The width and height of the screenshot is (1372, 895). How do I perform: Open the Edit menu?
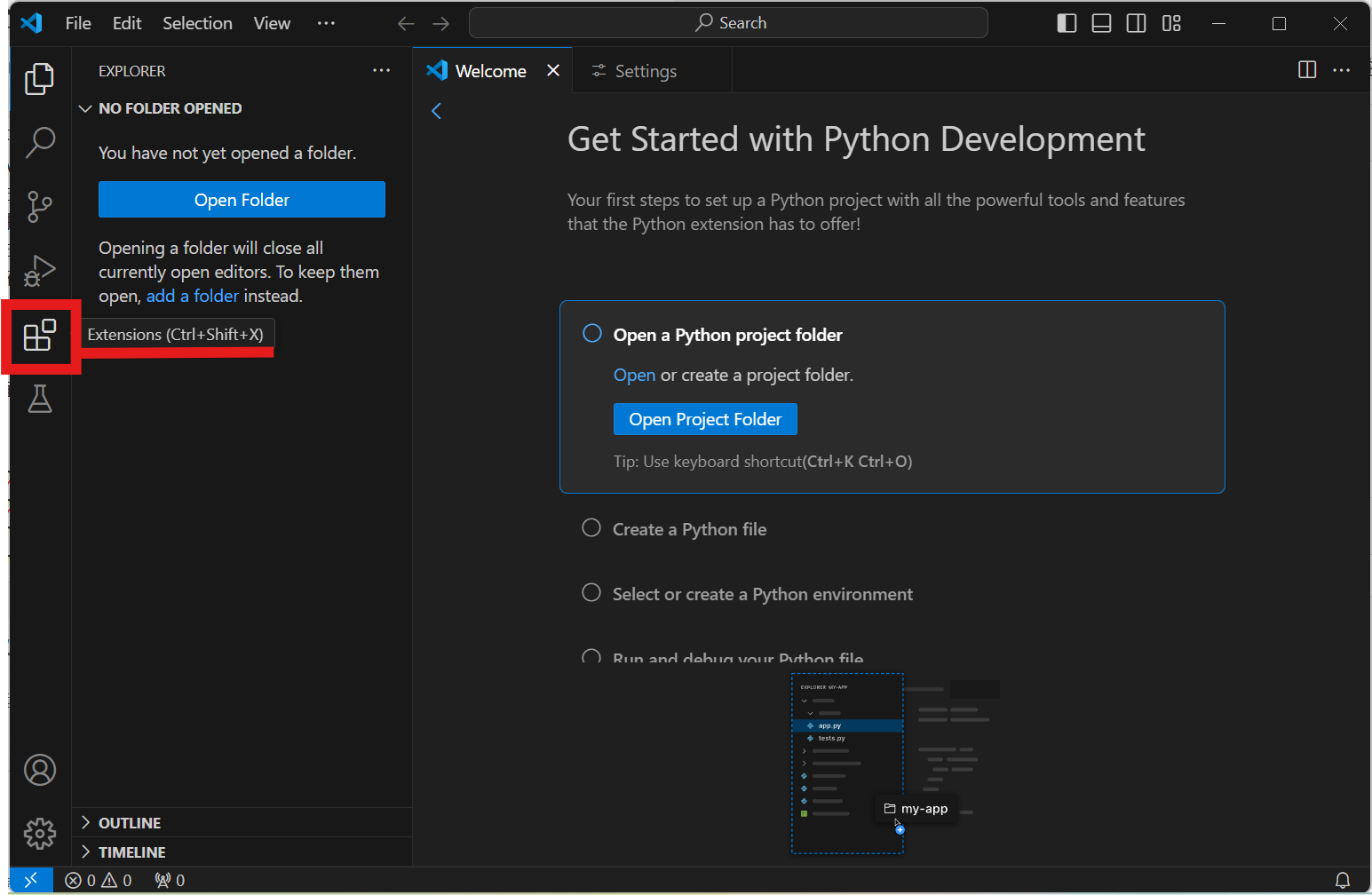[x=127, y=23]
